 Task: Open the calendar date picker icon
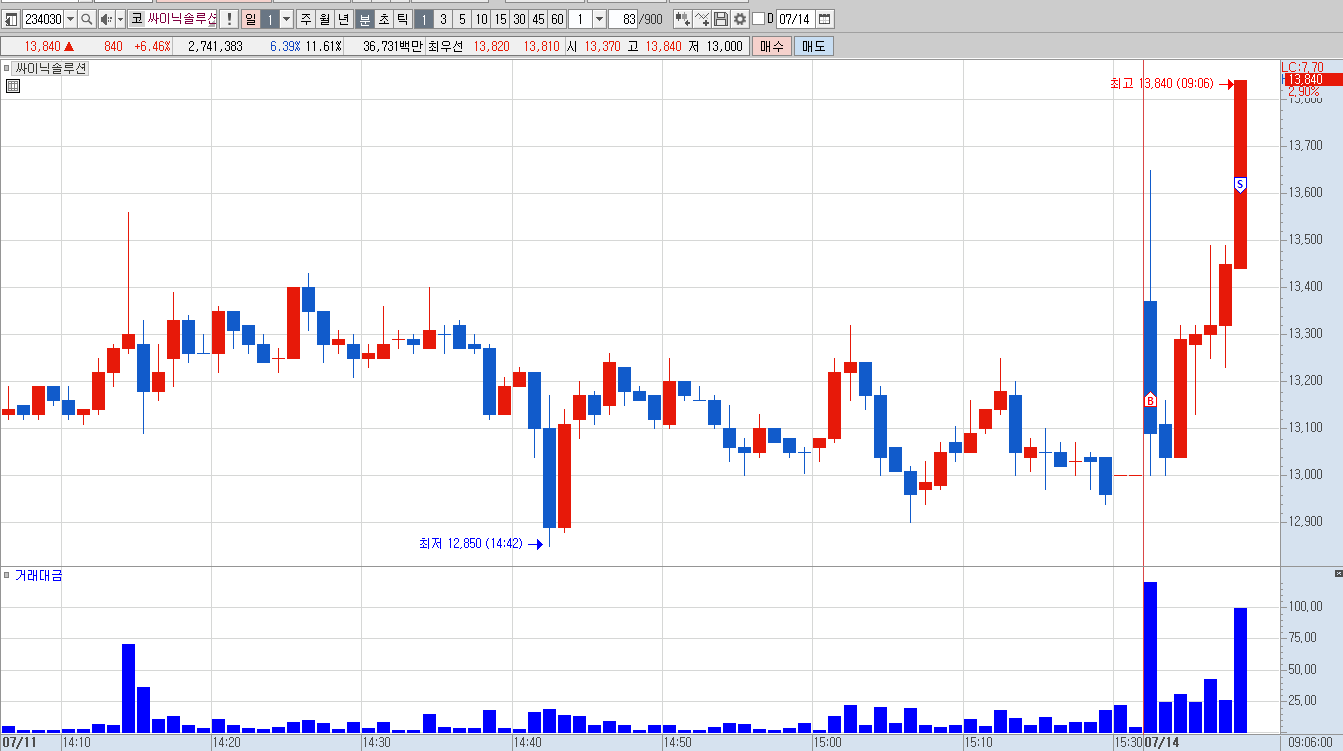point(825,19)
